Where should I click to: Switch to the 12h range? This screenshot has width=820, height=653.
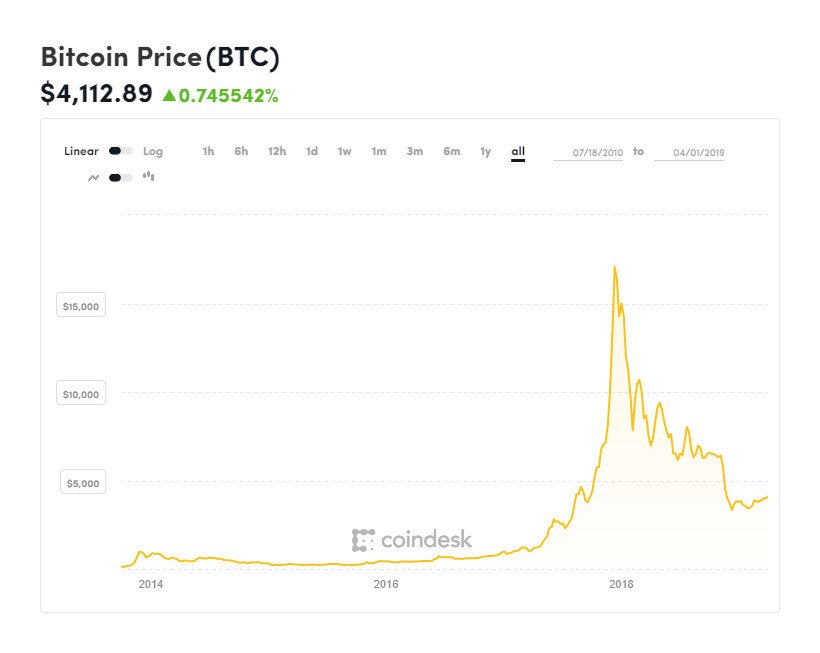click(x=277, y=151)
